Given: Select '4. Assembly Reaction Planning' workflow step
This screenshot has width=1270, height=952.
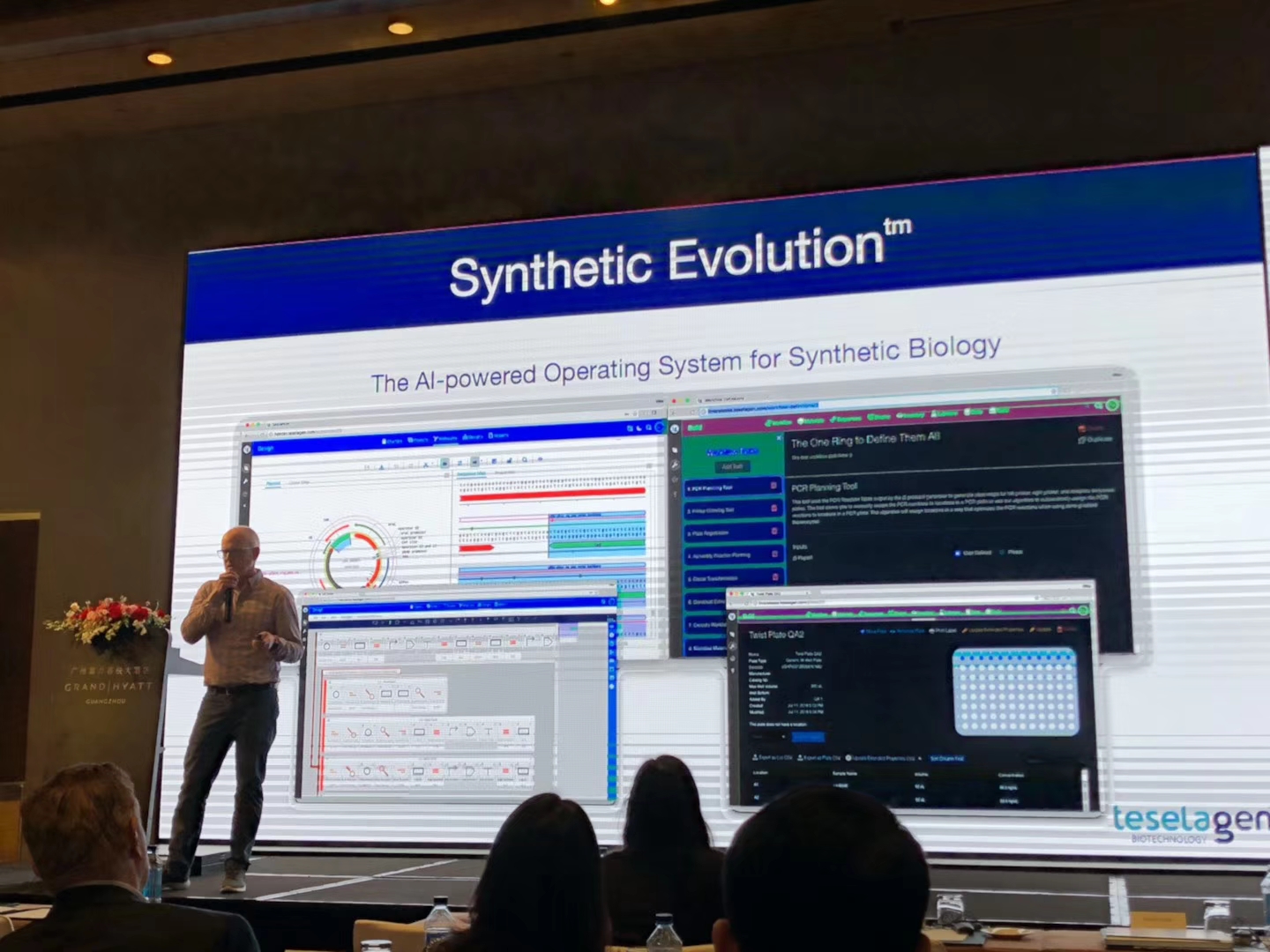Looking at the screenshot, I should 733,555.
